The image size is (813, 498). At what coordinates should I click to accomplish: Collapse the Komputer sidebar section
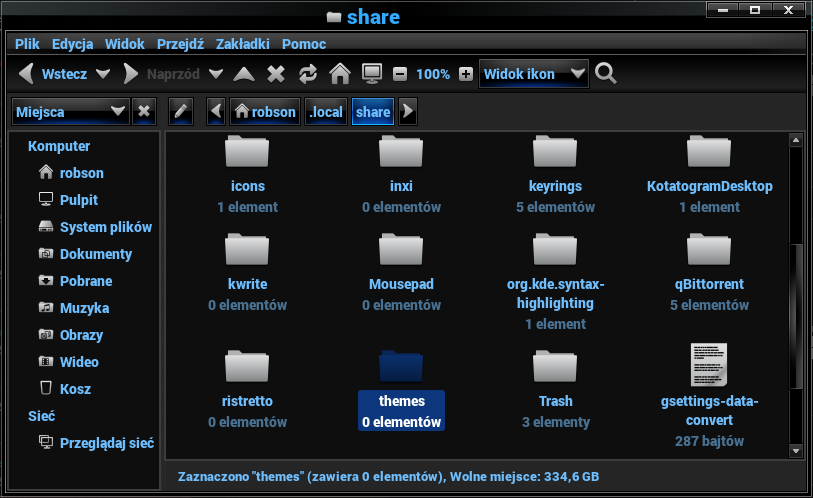click(x=59, y=146)
